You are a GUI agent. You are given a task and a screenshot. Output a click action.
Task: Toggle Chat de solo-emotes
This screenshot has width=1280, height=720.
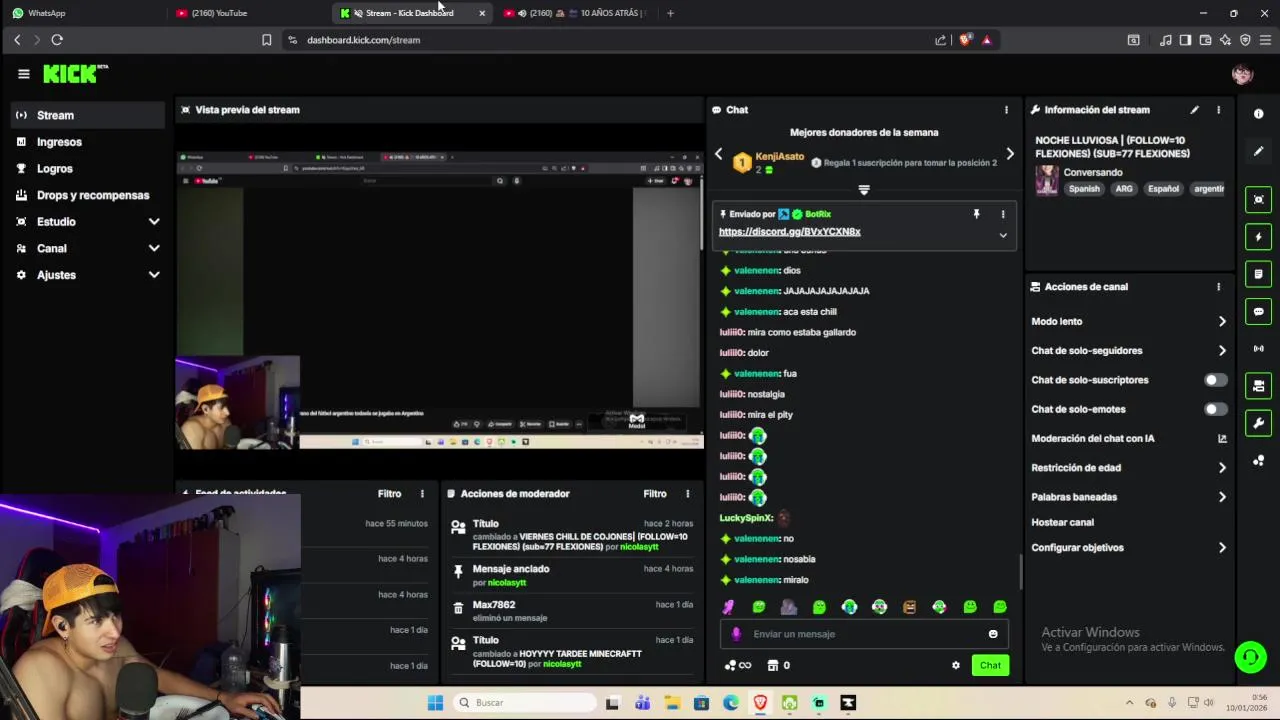tap(1216, 409)
